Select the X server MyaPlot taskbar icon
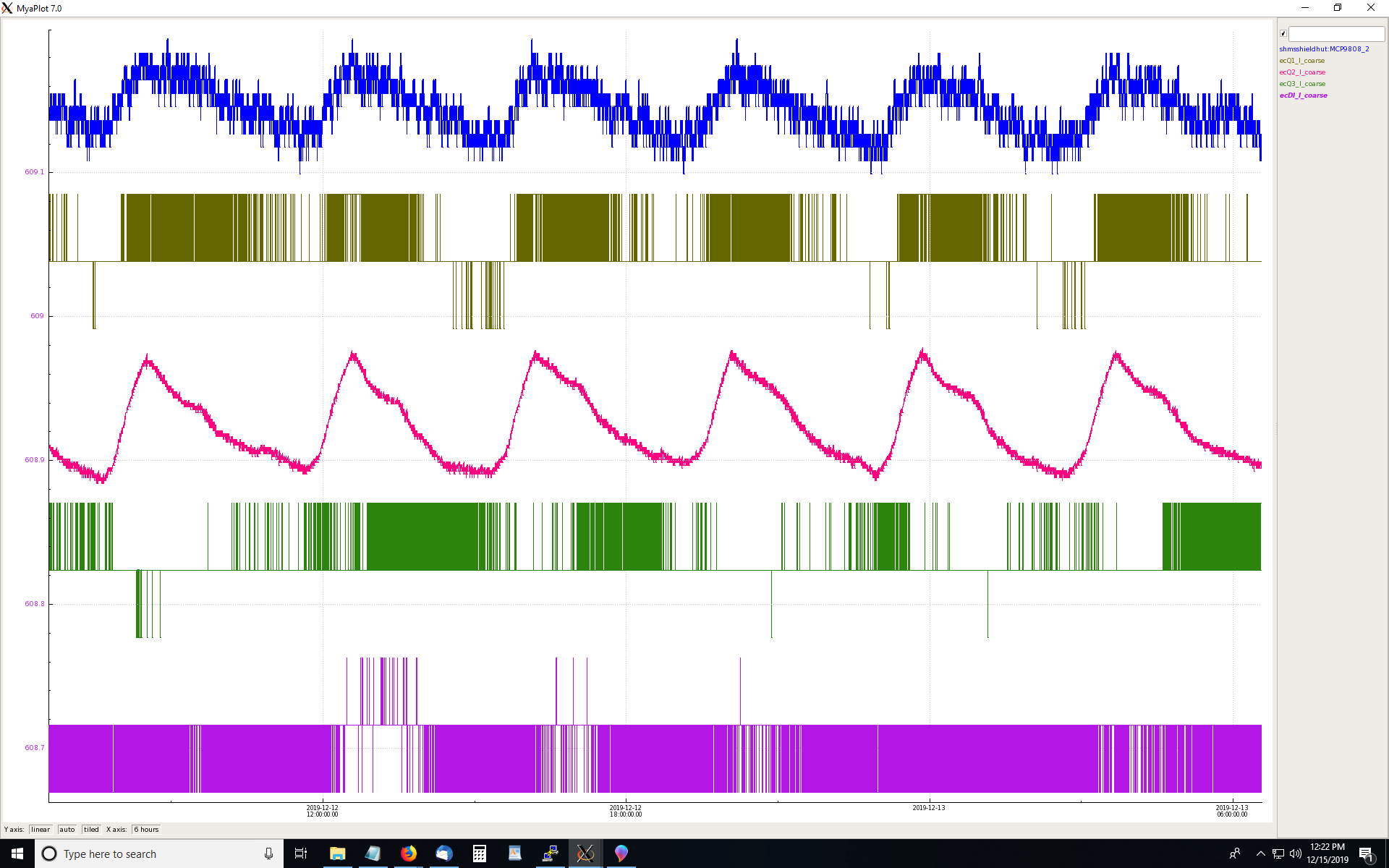This screenshot has width=1389, height=868. tap(585, 854)
